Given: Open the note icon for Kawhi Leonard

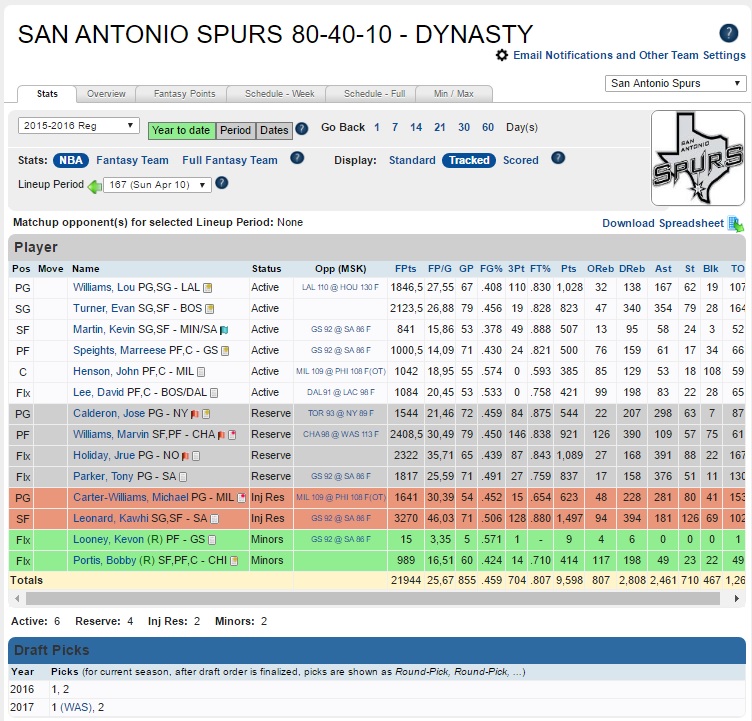Looking at the screenshot, I should pyautogui.click(x=215, y=519).
